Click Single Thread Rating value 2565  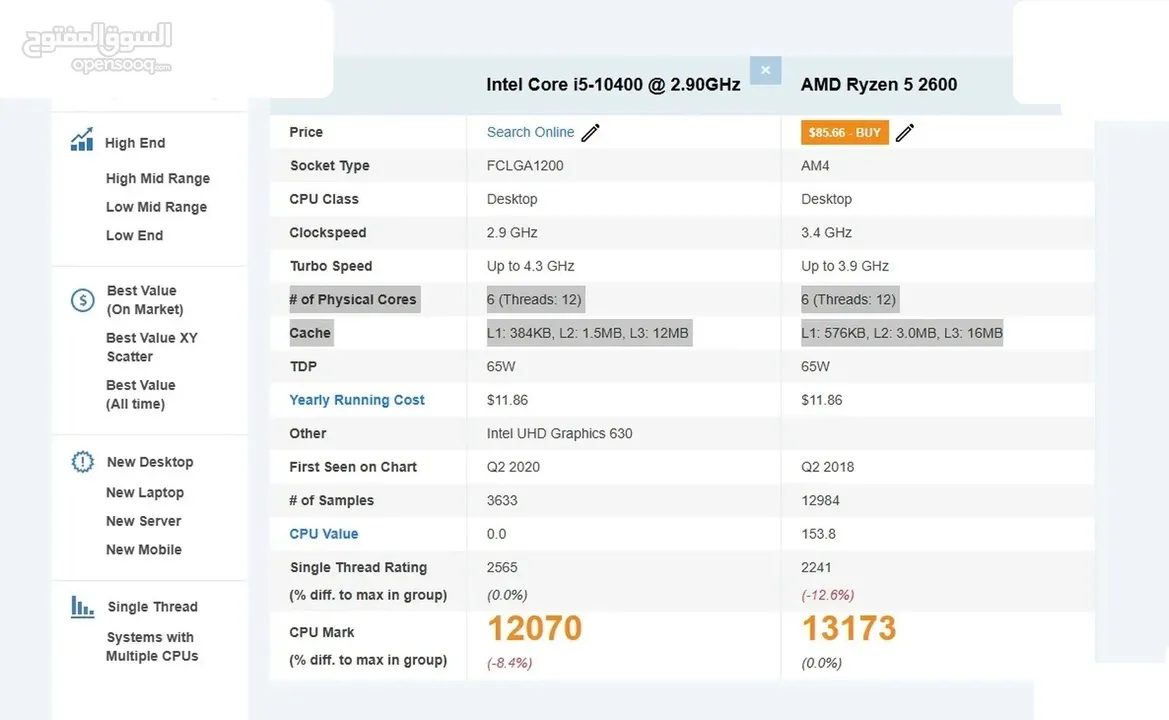(x=502, y=567)
